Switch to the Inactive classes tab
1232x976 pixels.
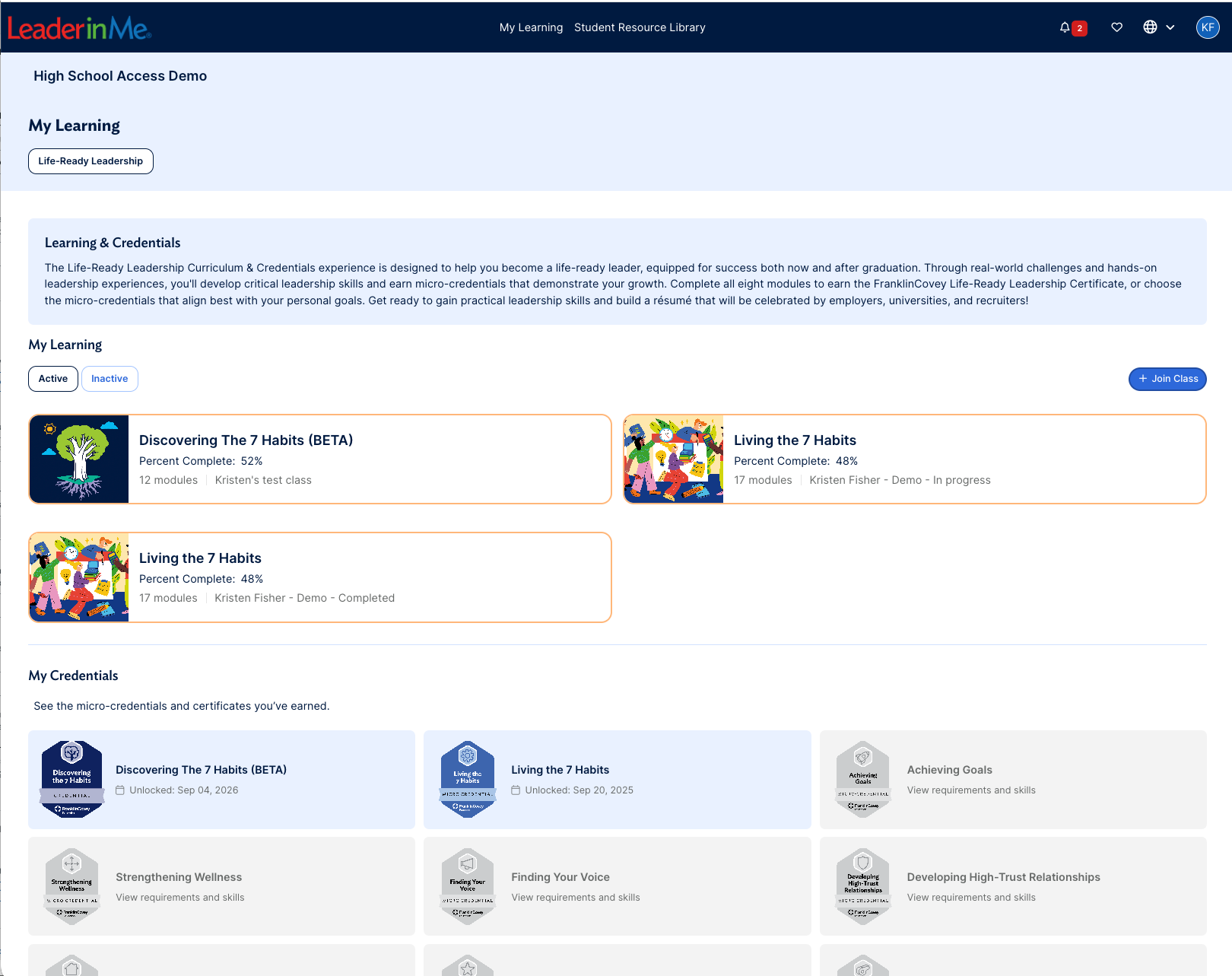point(110,379)
